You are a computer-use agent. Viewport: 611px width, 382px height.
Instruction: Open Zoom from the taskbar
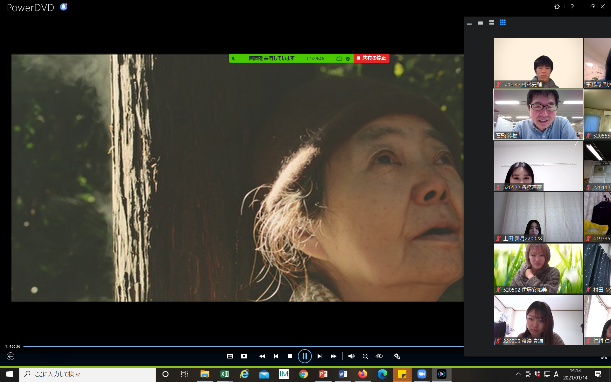tap(422, 375)
